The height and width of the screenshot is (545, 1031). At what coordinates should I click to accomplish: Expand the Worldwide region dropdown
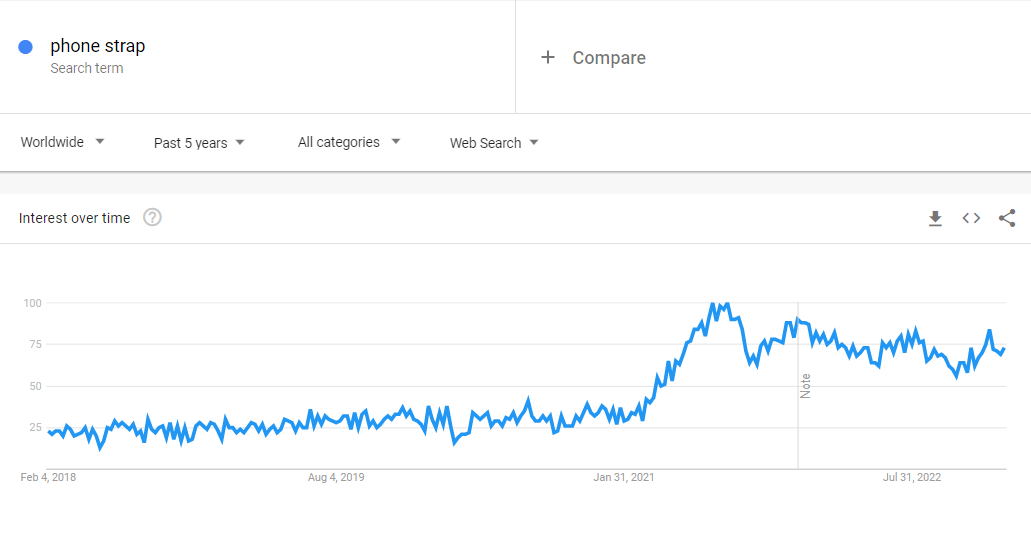(x=63, y=142)
